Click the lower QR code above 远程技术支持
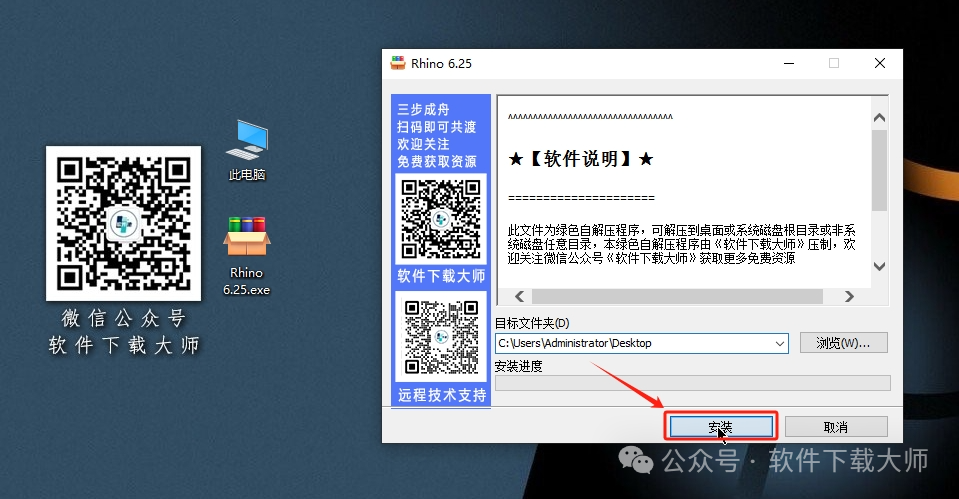The image size is (959, 499). click(x=441, y=337)
